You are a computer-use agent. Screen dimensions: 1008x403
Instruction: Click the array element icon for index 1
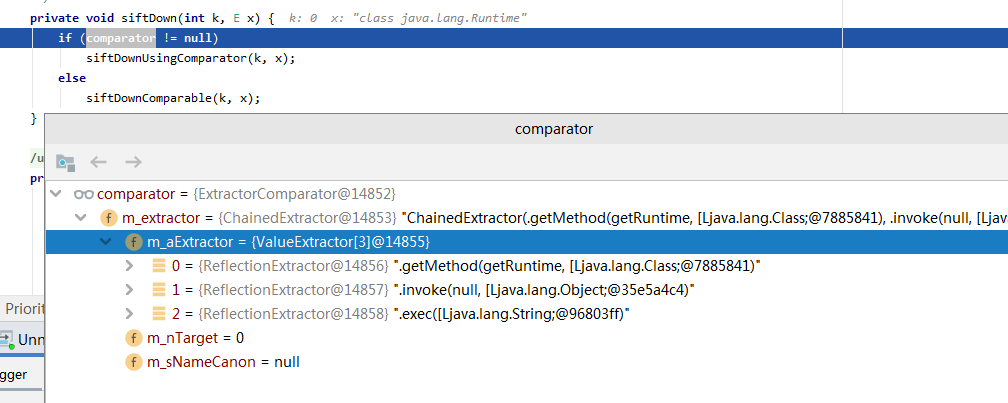pos(159,290)
